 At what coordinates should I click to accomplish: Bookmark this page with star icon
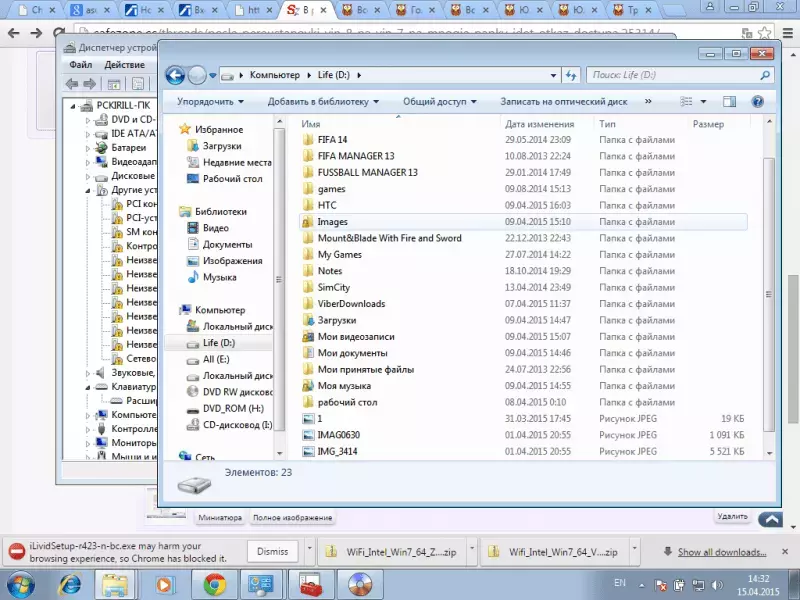click(764, 33)
